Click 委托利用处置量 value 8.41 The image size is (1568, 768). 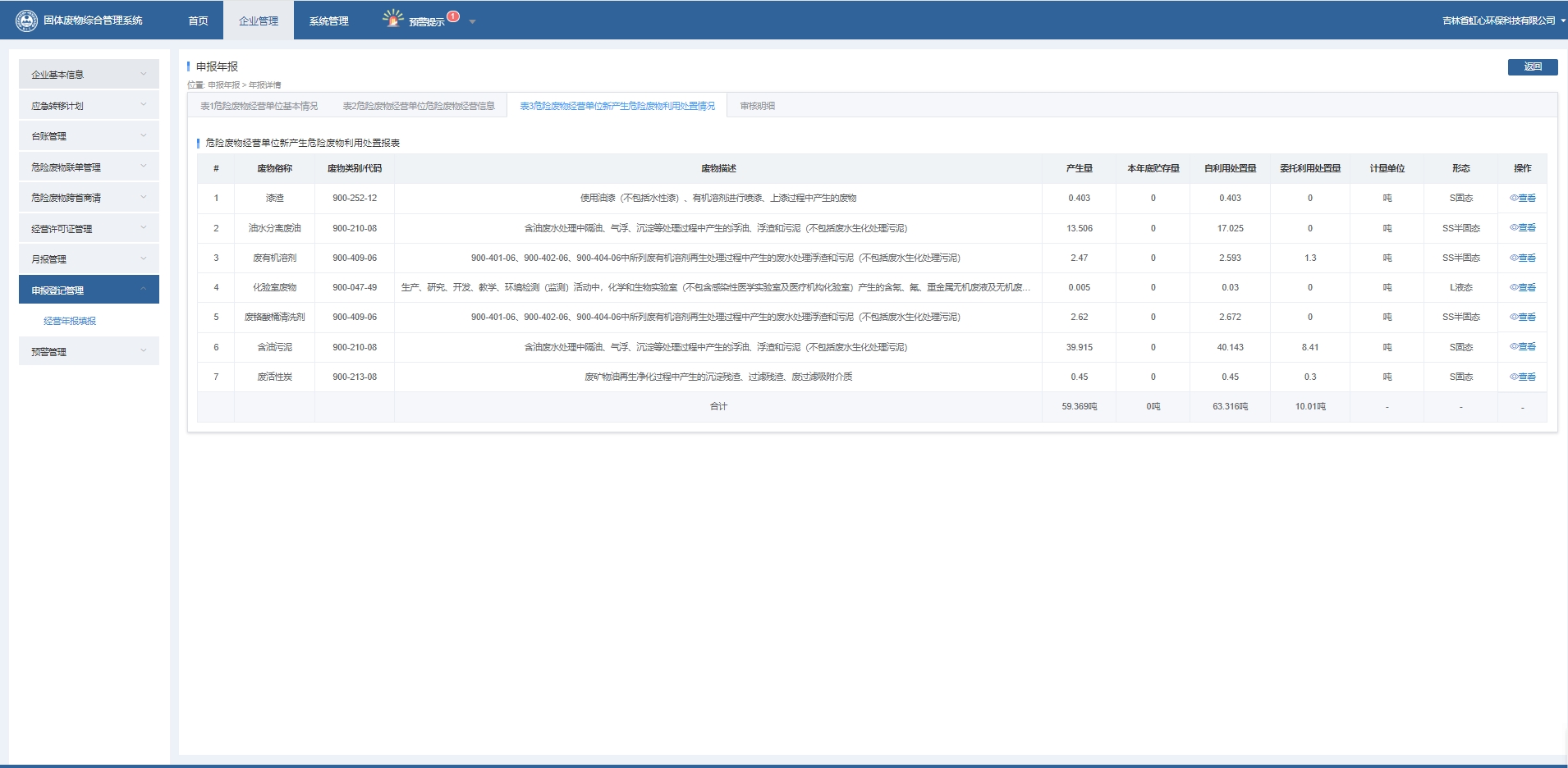pos(1310,347)
